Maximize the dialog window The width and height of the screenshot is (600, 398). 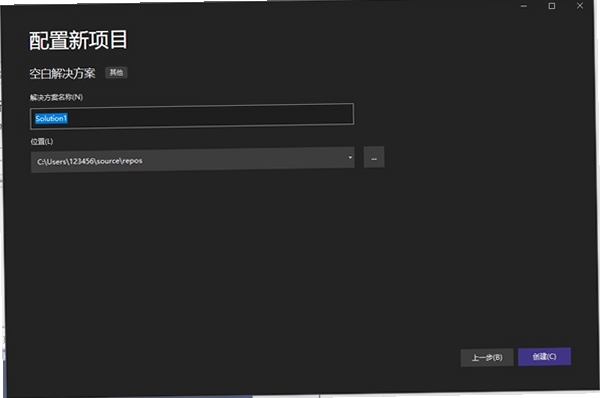[x=552, y=6]
